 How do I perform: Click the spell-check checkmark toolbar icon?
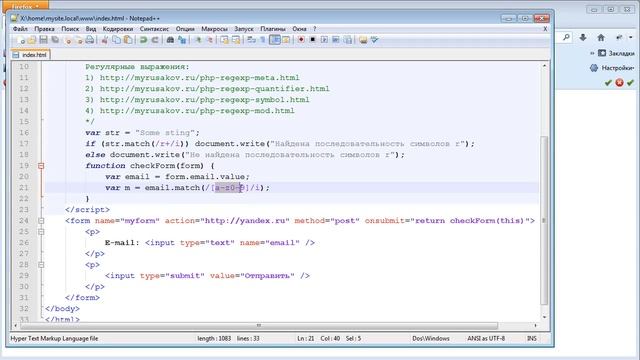pyautogui.click(x=375, y=40)
